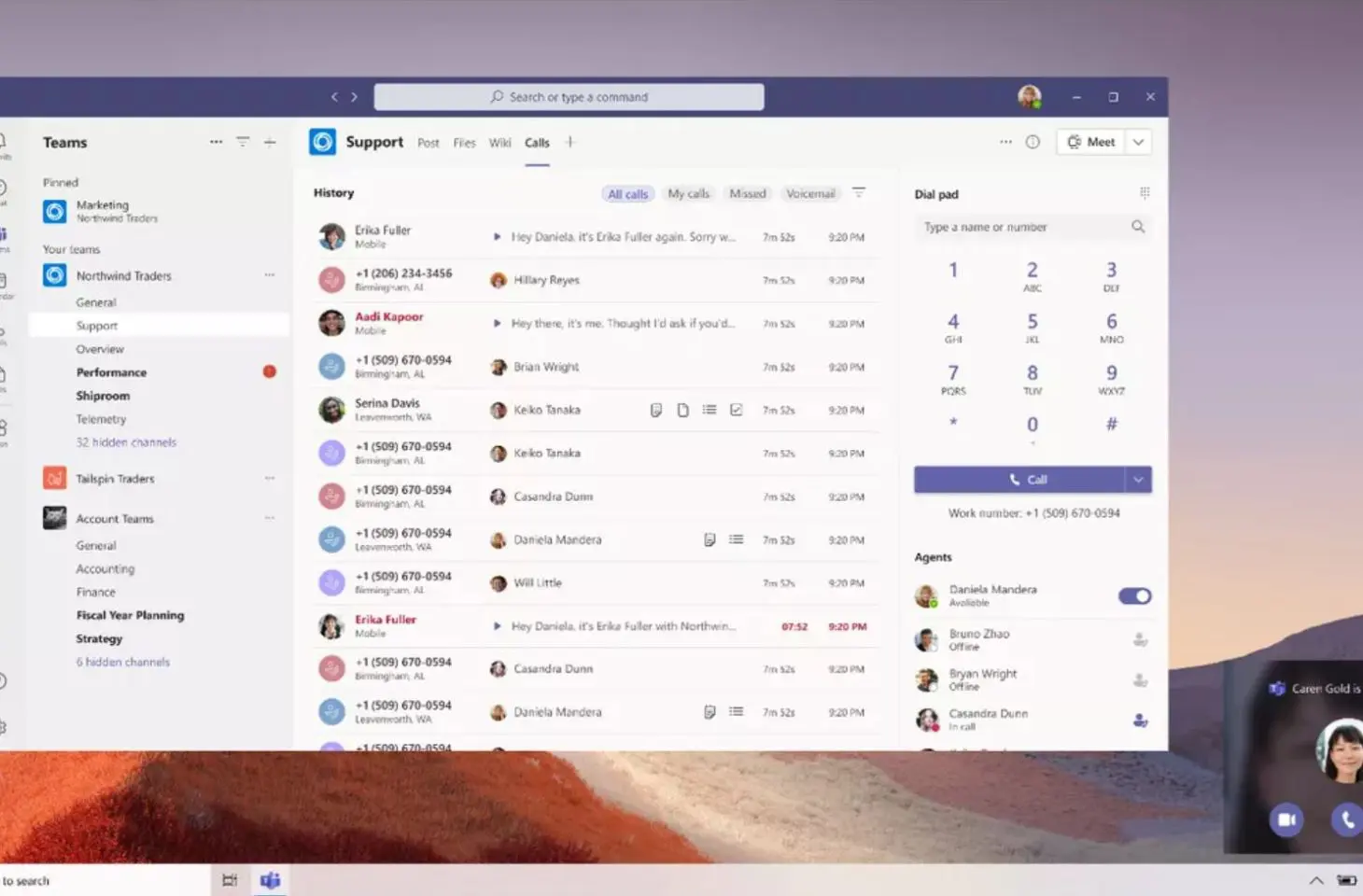Viewport: 1363px width, 896px height.
Task: Click dial pad key 0
Action: (x=1033, y=427)
